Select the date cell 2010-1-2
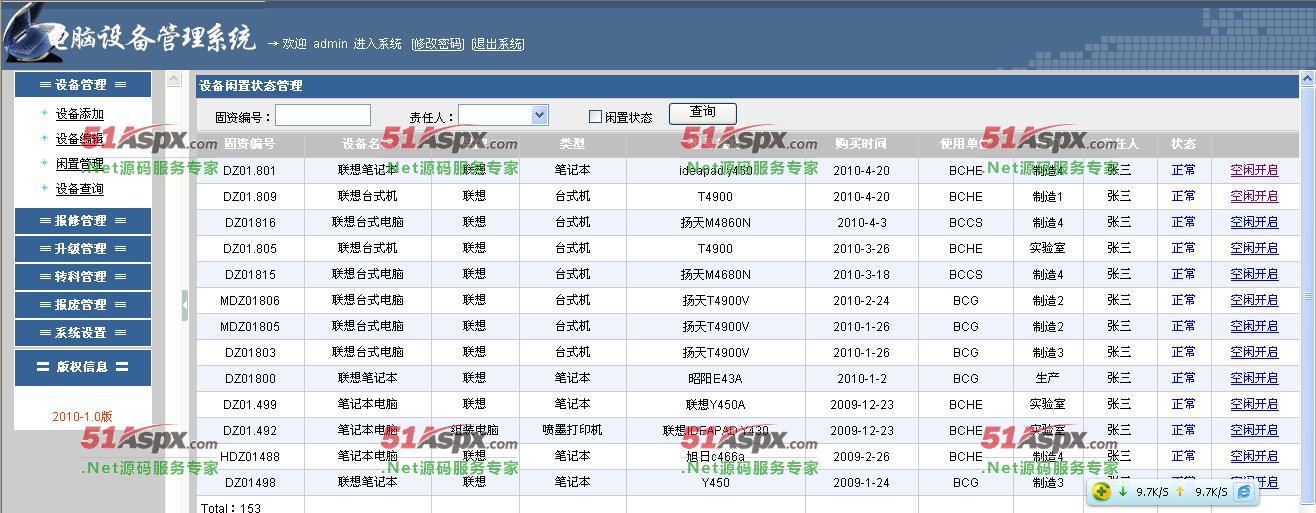Screen dimensions: 1316x513 tap(861, 379)
